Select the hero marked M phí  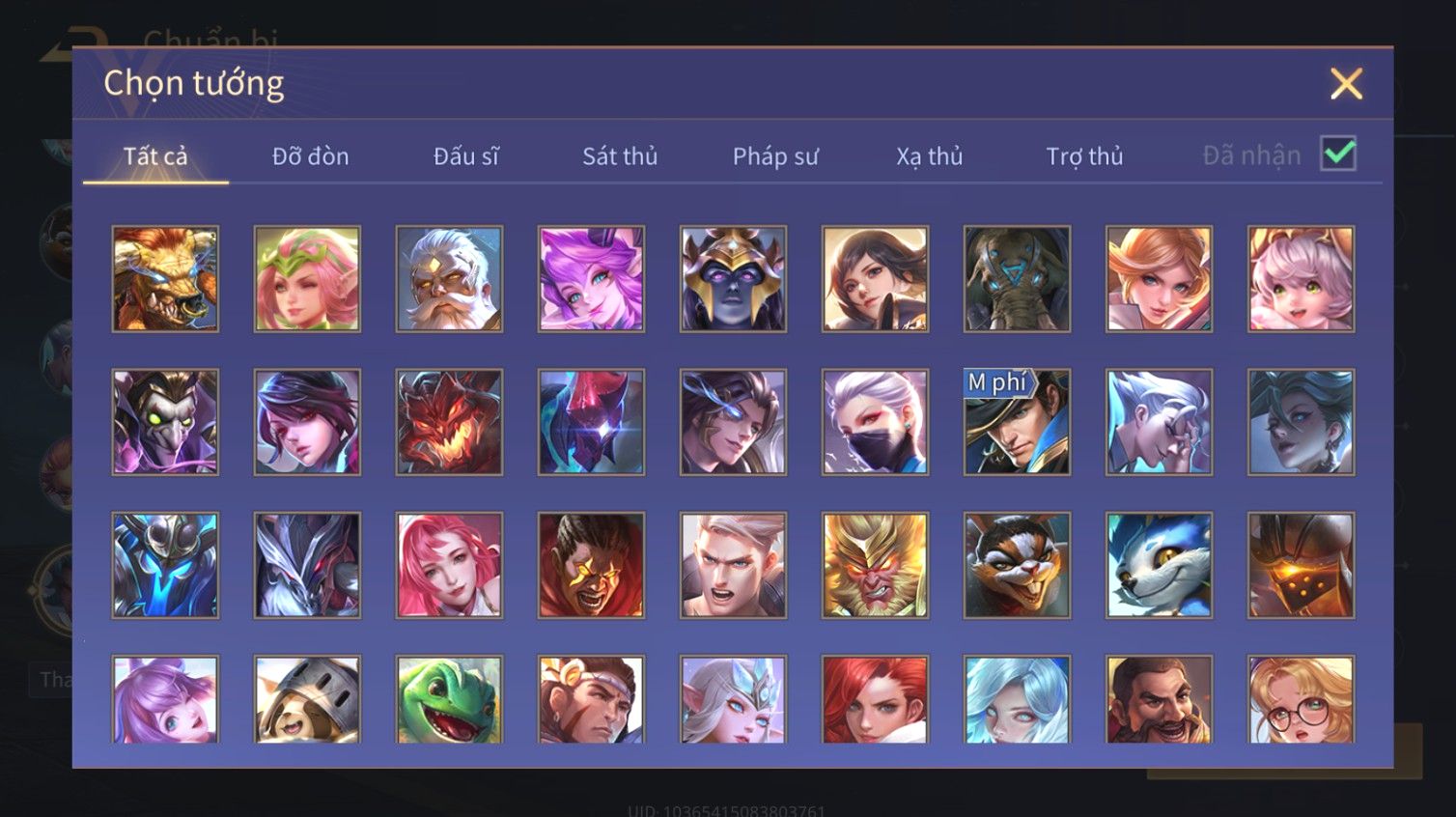(x=1017, y=422)
